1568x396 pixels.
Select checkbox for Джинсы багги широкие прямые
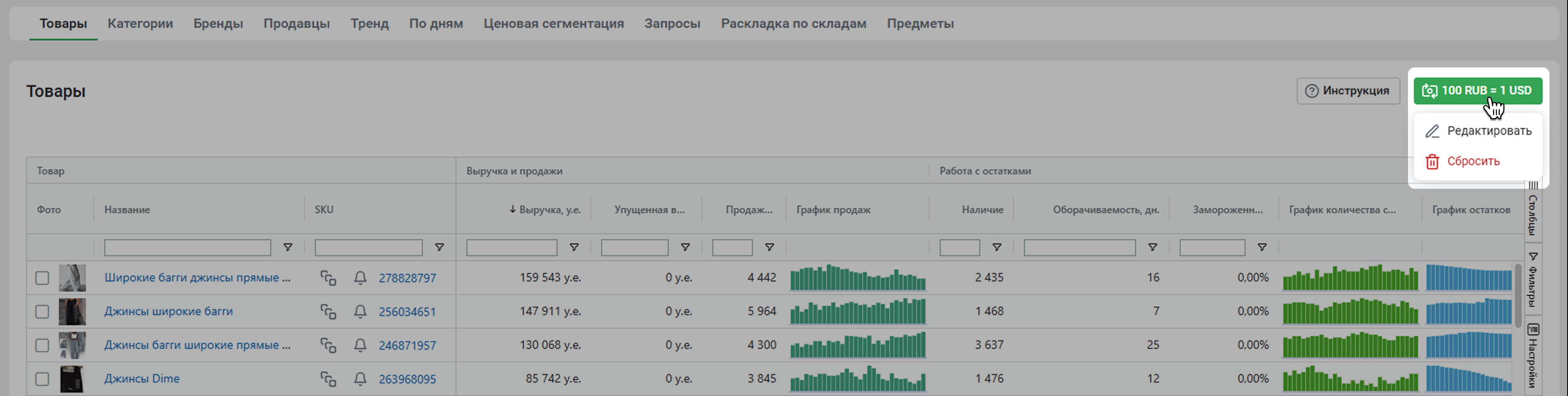tap(42, 345)
